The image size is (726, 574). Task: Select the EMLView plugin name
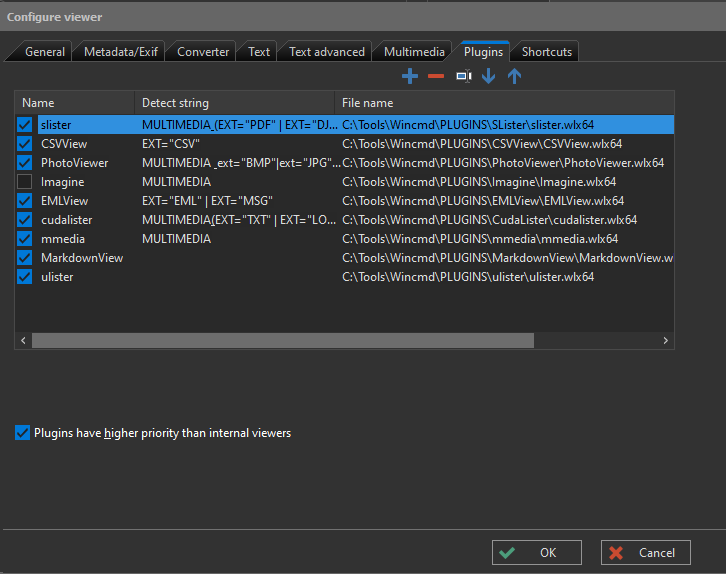(64, 200)
